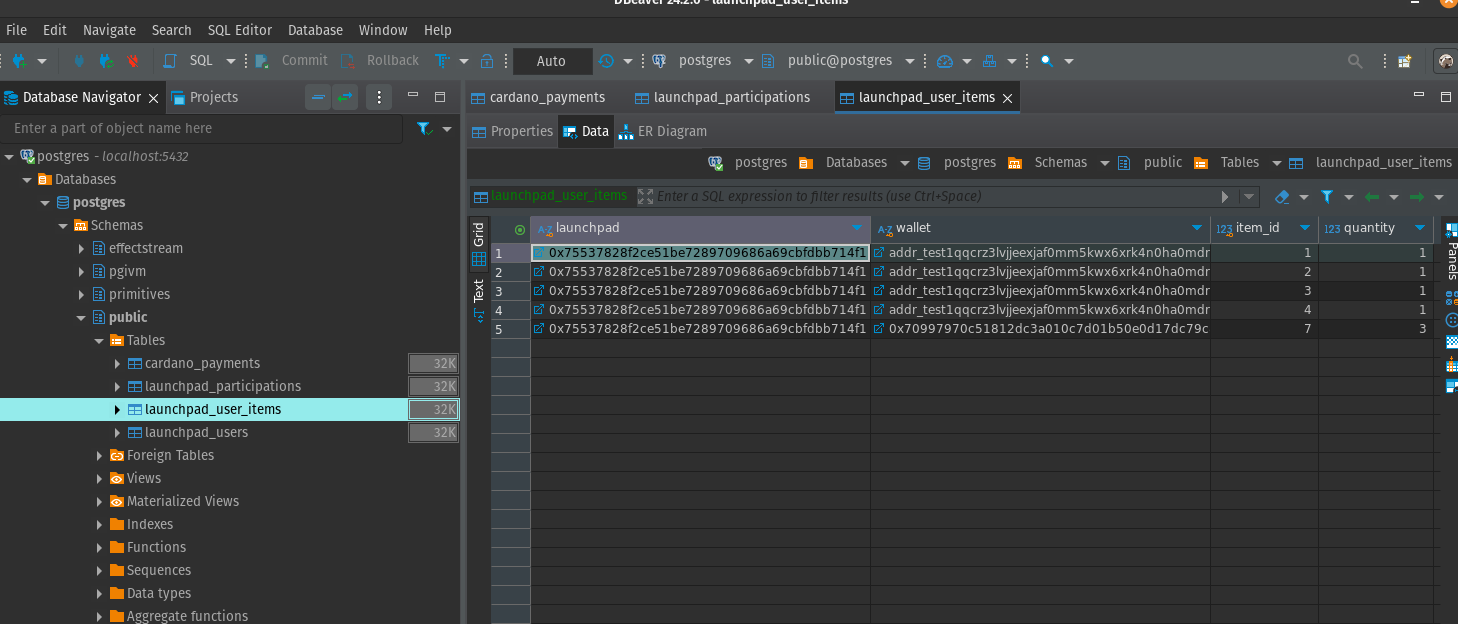Click the tools icon in the toolbar

(x=990, y=61)
